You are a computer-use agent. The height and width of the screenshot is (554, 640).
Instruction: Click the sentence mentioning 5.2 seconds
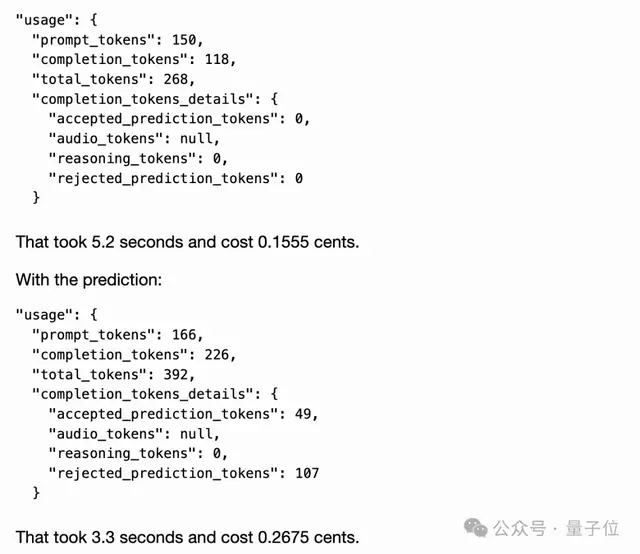pos(187,241)
